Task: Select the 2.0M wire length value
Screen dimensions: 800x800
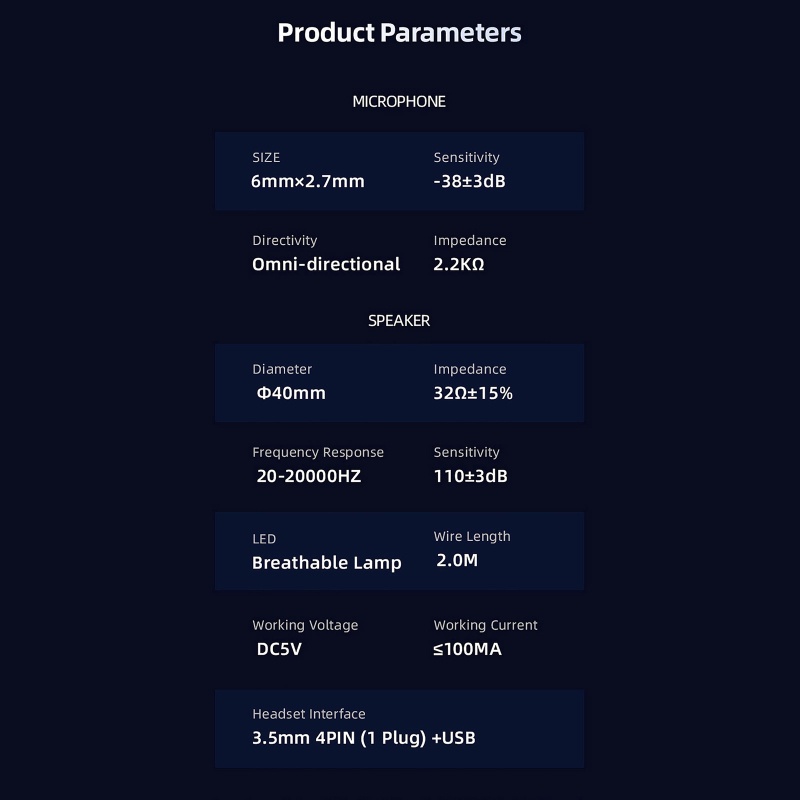Action: 457,560
